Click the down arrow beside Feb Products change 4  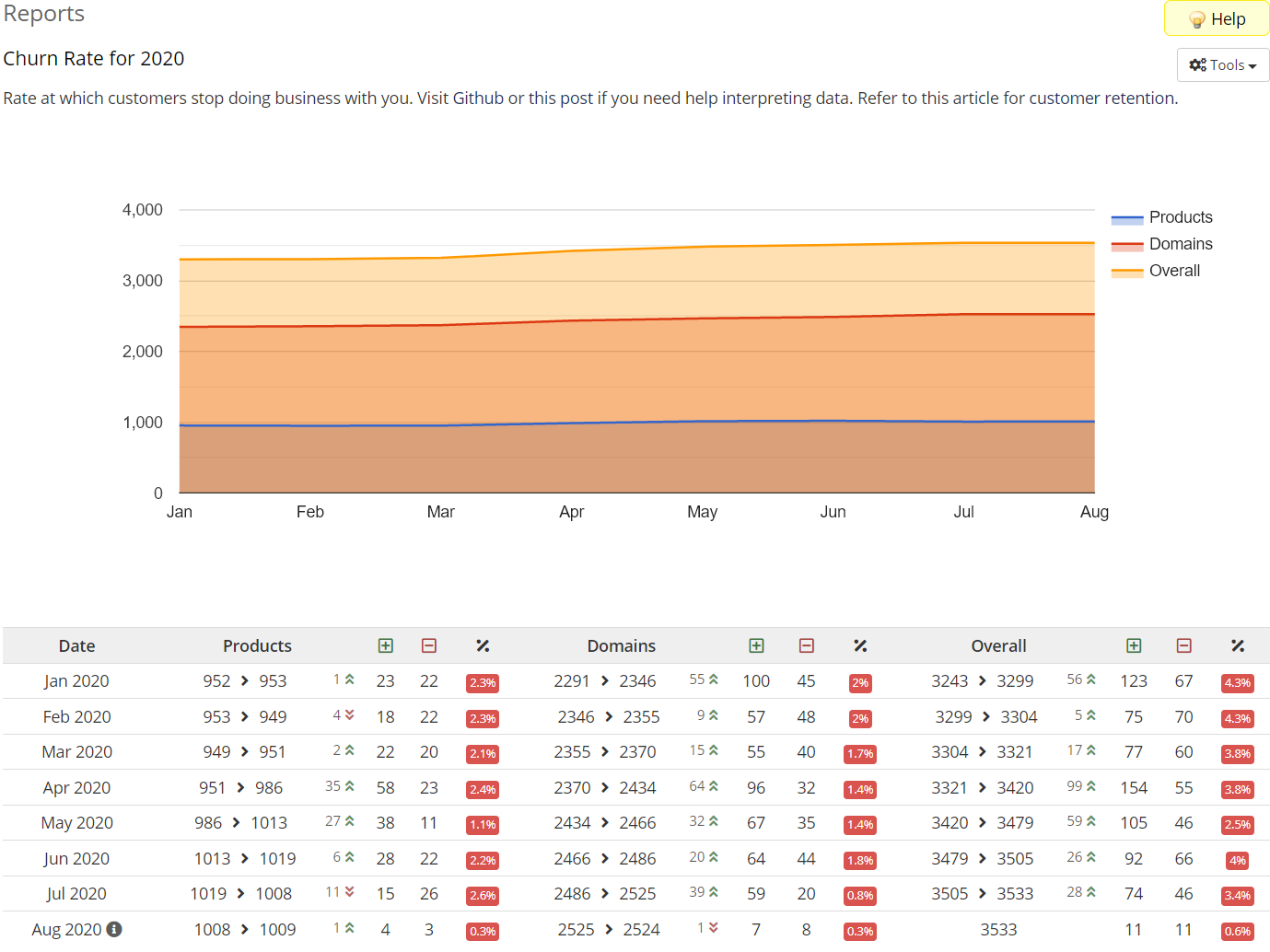pos(350,714)
